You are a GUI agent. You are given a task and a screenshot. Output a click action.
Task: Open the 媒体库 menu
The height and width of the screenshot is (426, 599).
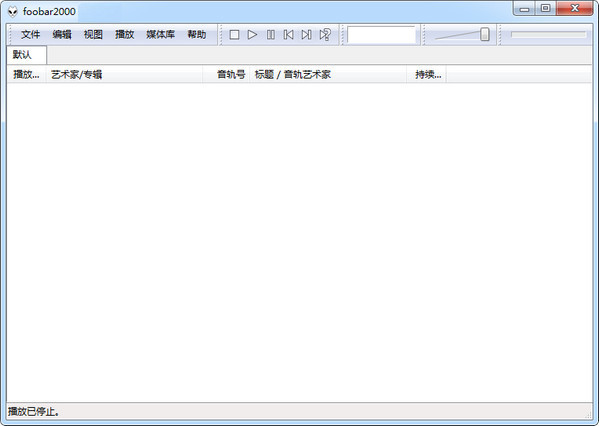(x=160, y=35)
